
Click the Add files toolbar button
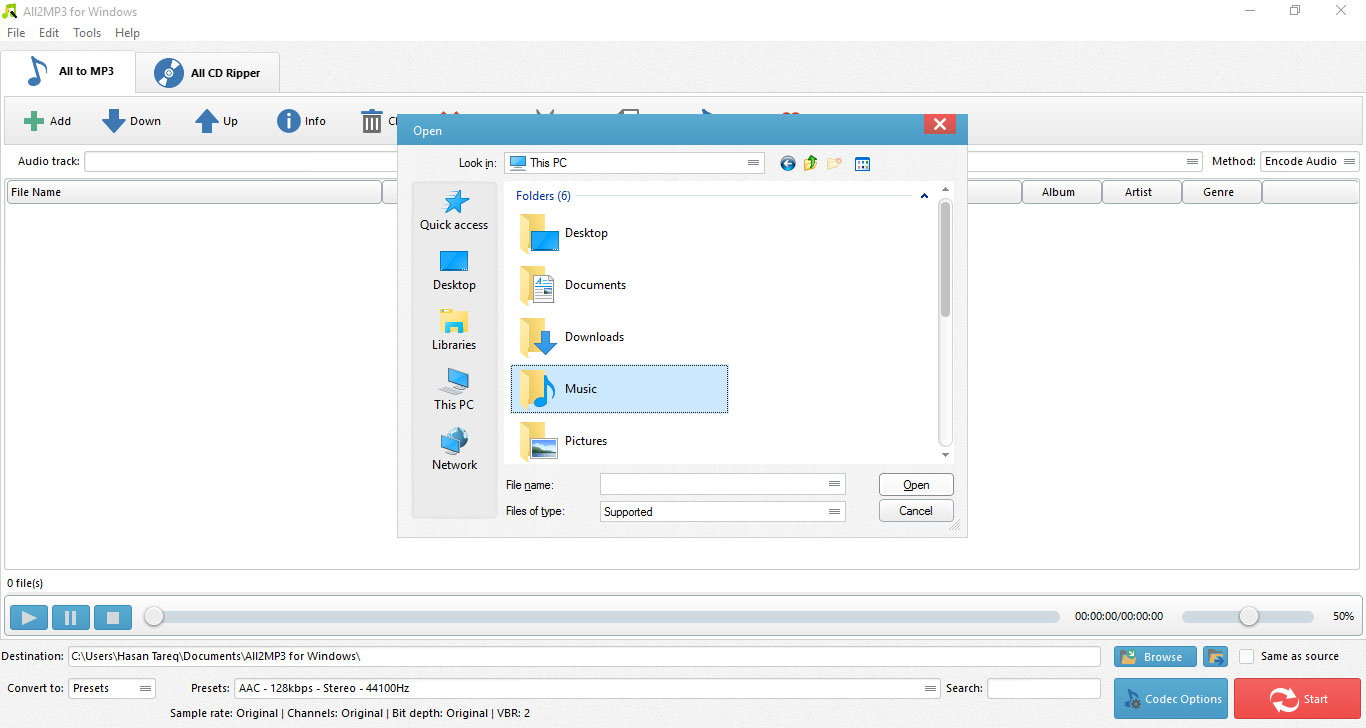pyautogui.click(x=47, y=121)
